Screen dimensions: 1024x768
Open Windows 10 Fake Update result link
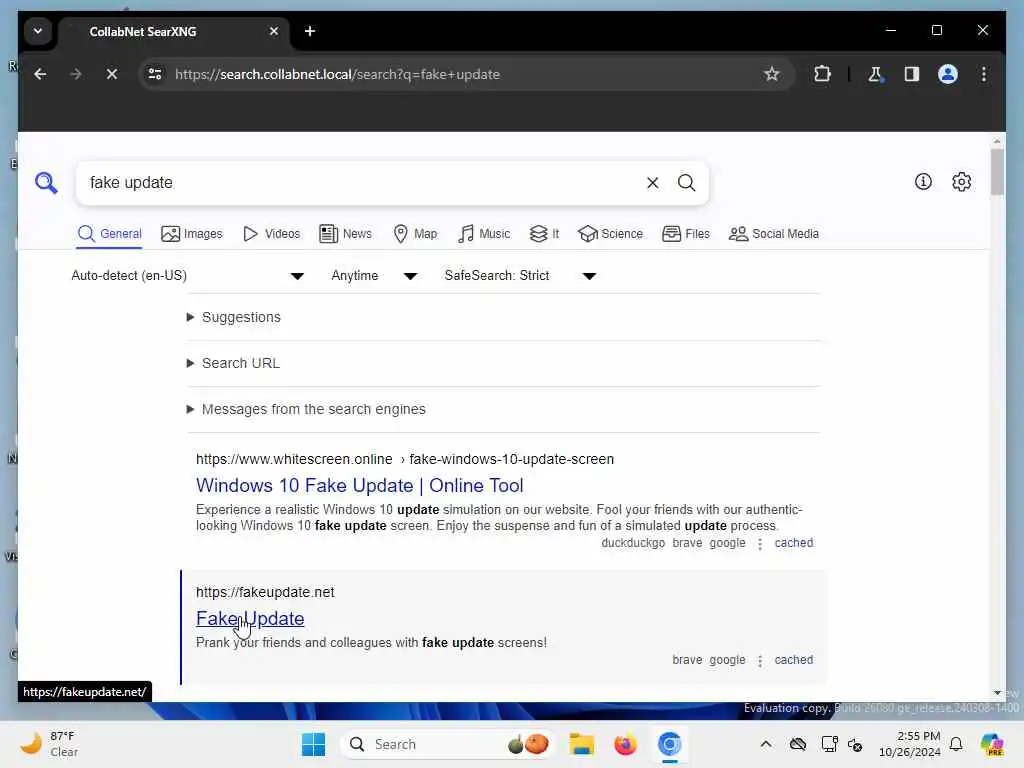tap(360, 486)
